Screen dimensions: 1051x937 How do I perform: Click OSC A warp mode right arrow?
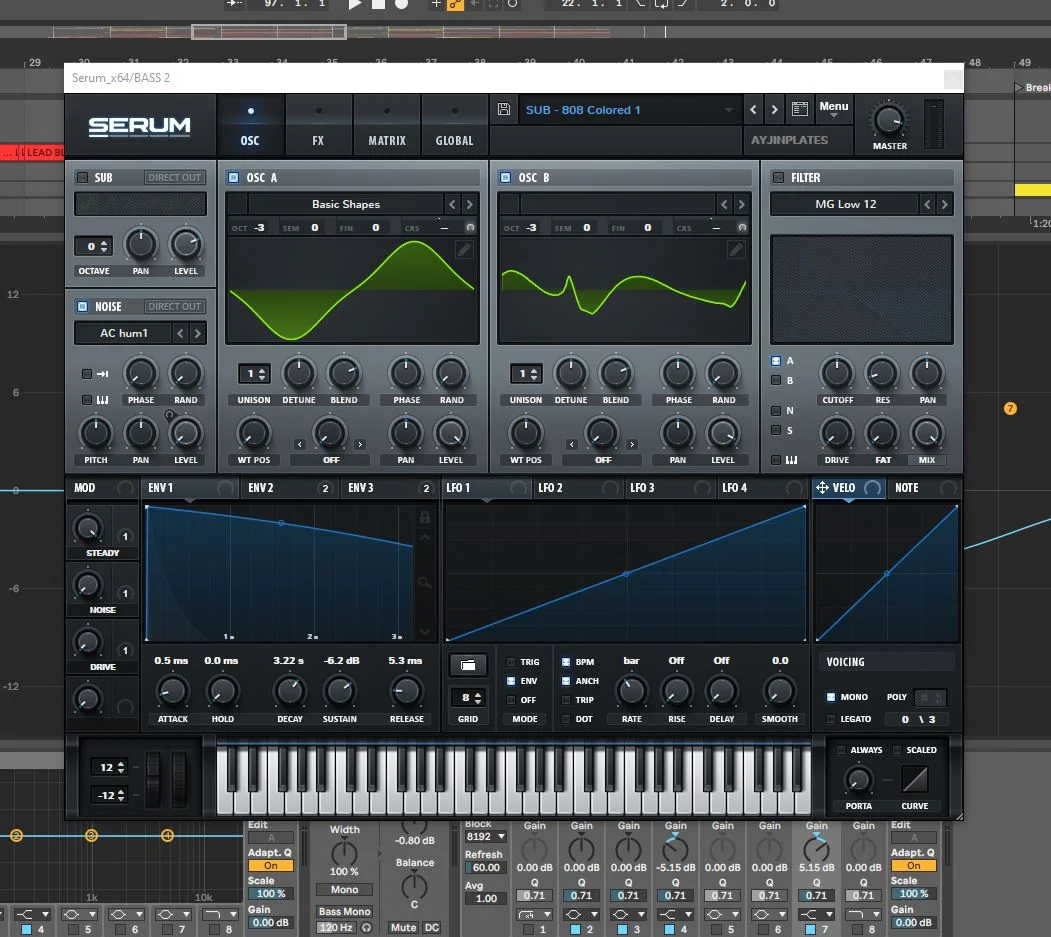point(360,444)
